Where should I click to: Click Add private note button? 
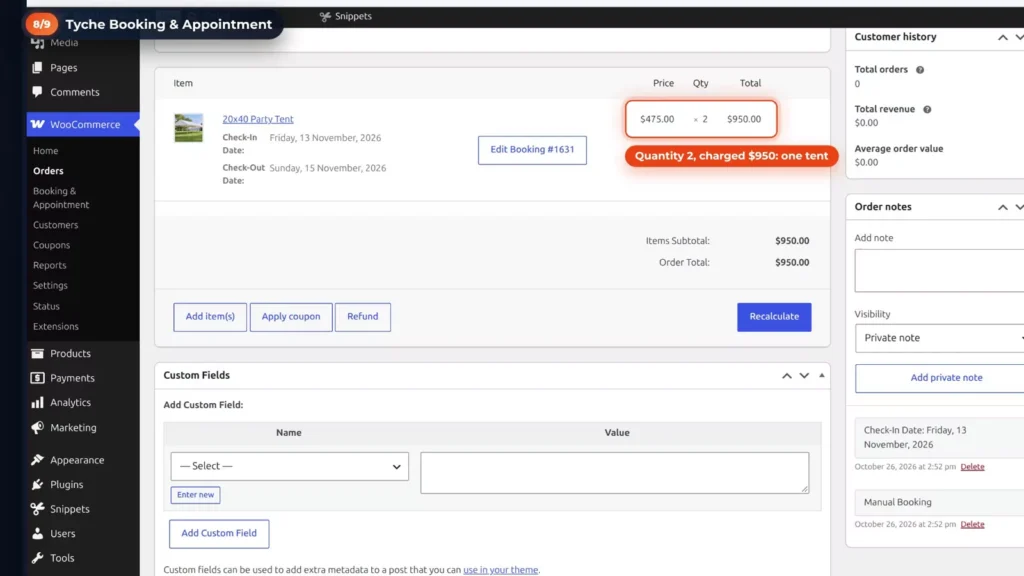(940, 378)
